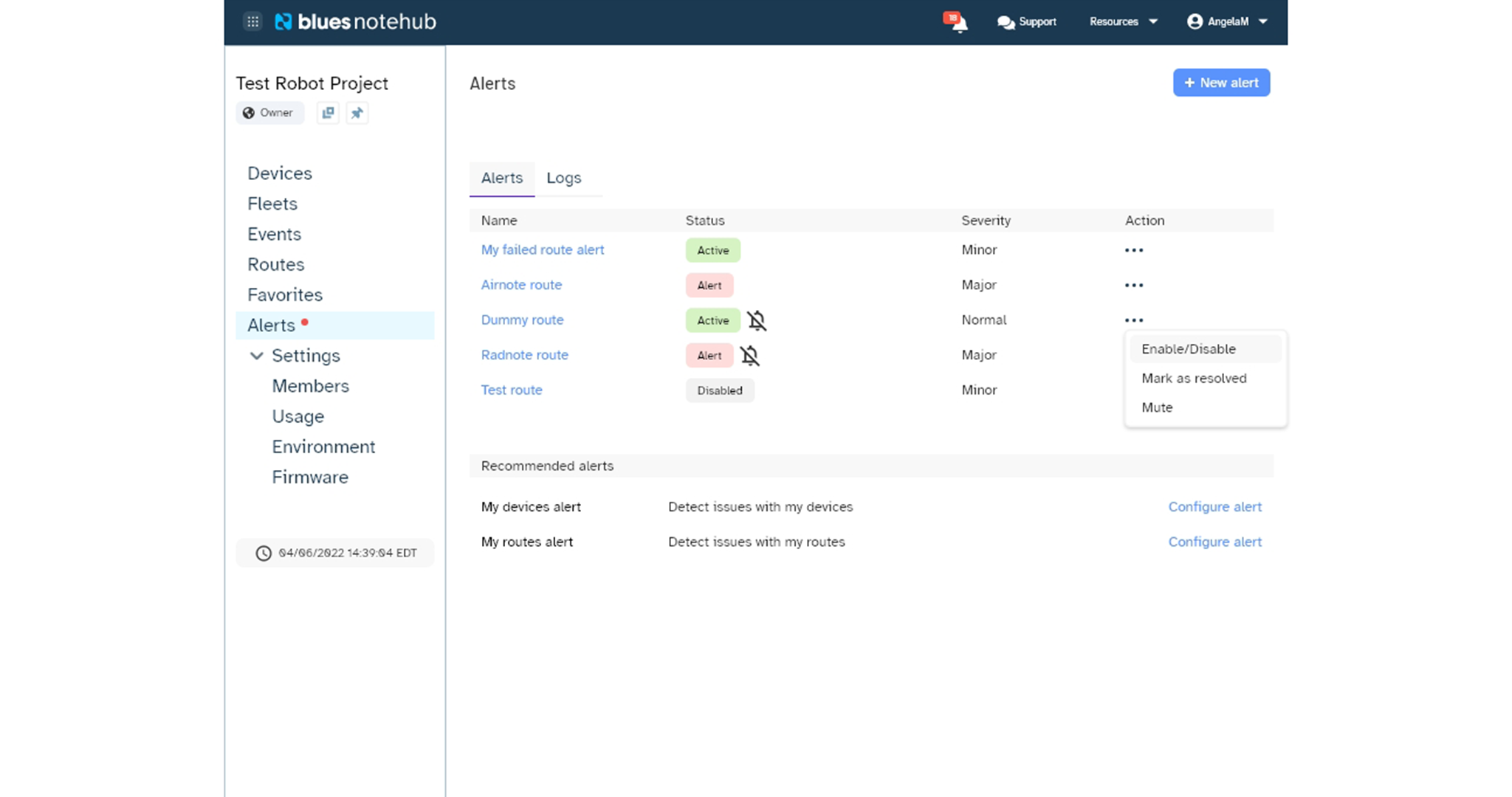Open the app grid launcher icon

[252, 21]
